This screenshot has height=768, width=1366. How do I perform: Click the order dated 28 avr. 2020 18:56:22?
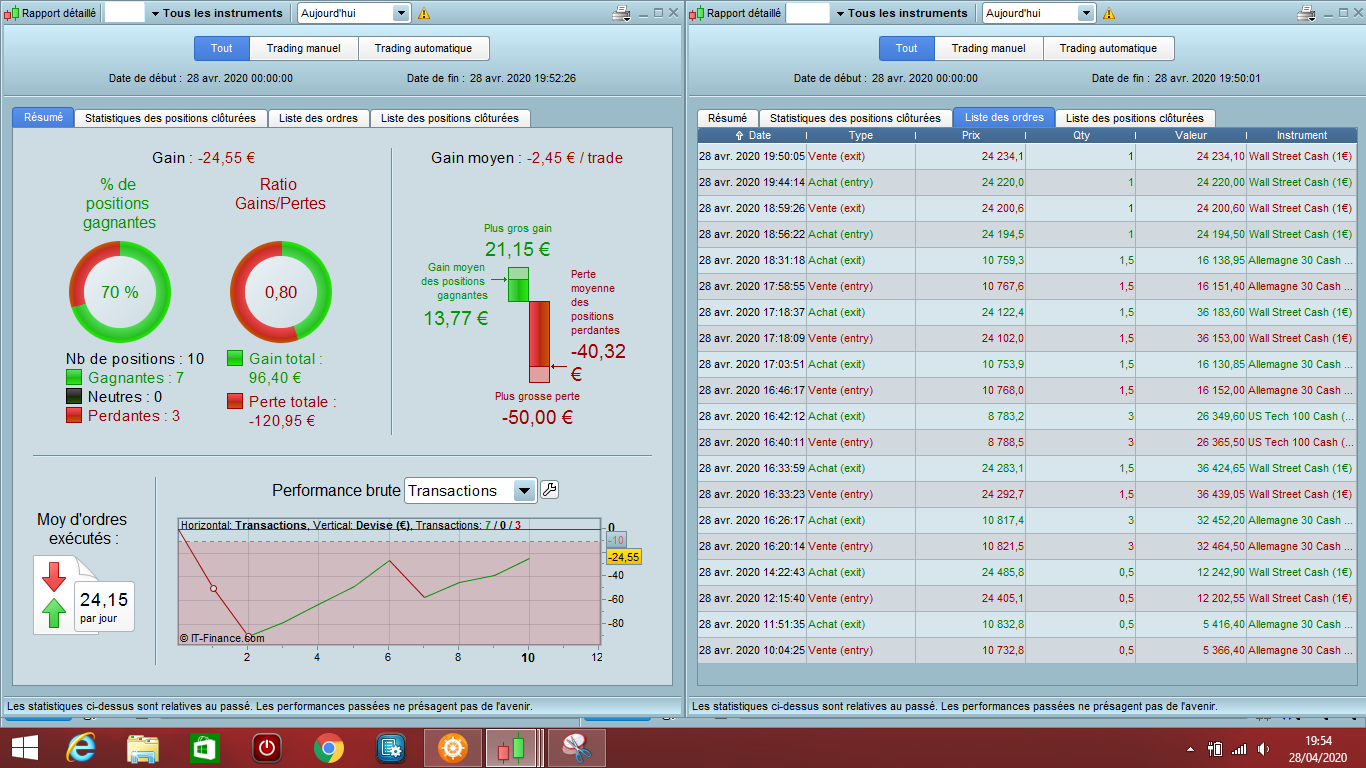pos(1027,234)
